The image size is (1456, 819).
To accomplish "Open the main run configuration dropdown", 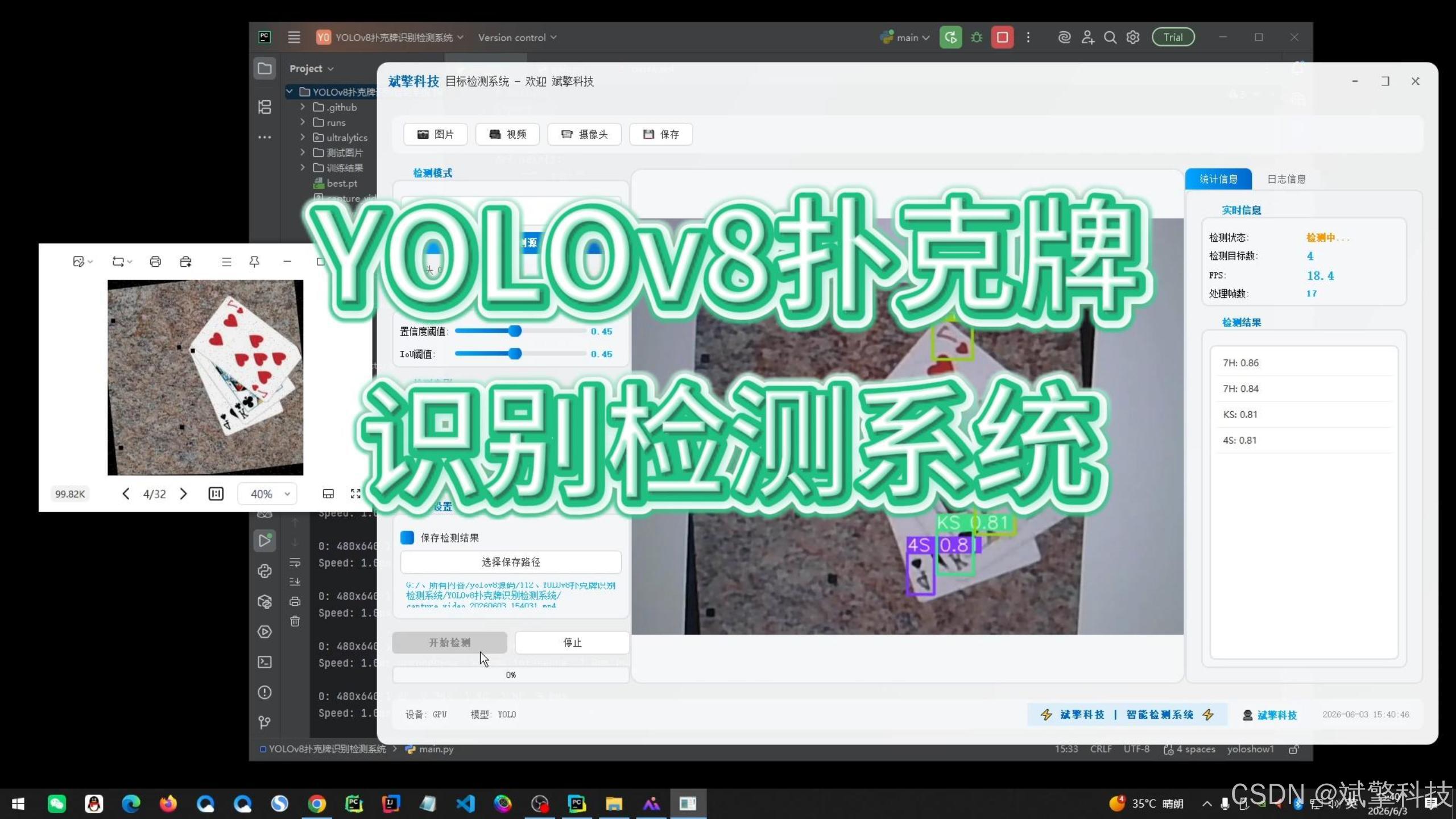I will point(905,38).
